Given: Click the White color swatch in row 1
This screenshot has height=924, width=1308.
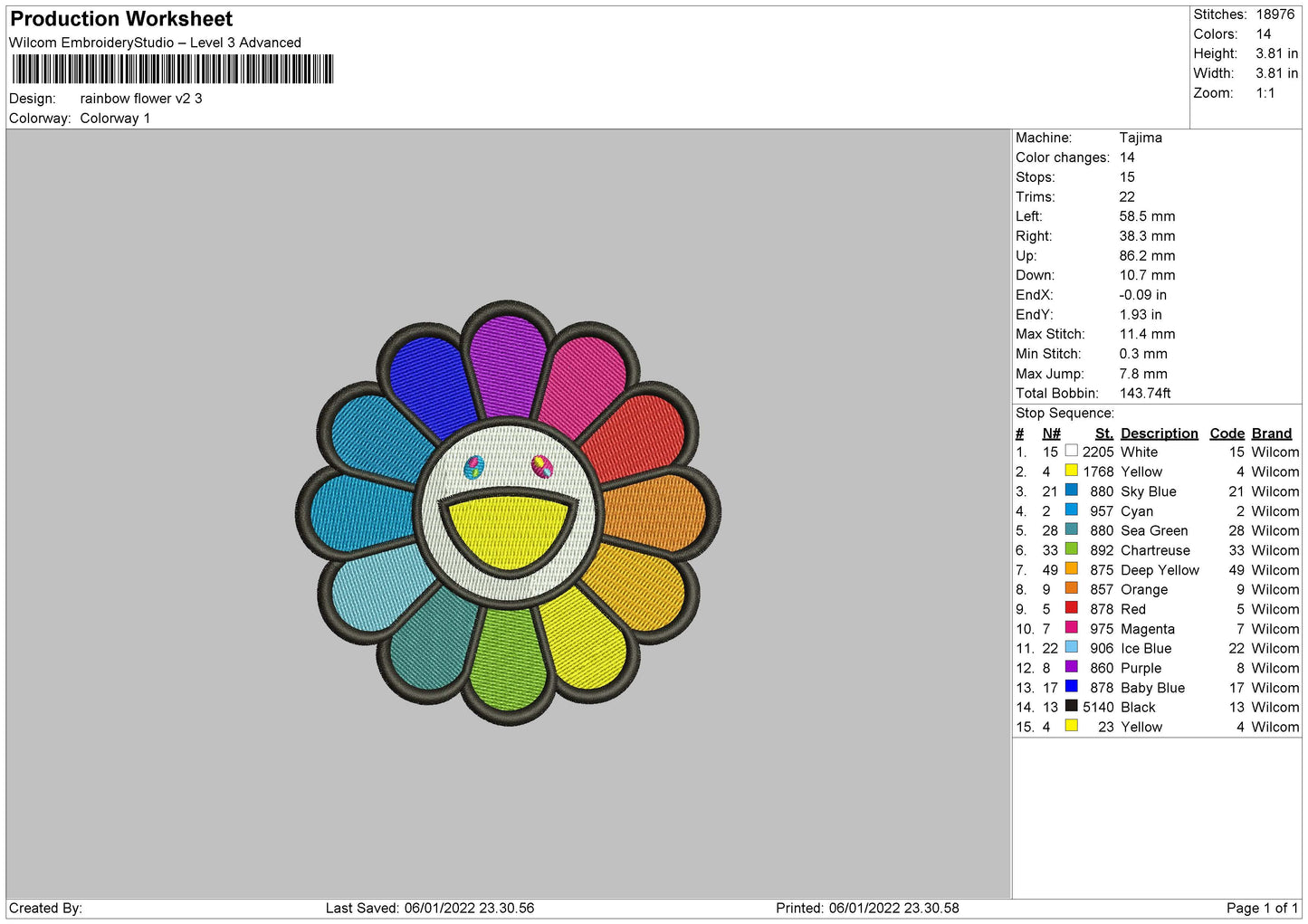Looking at the screenshot, I should point(1071,451).
